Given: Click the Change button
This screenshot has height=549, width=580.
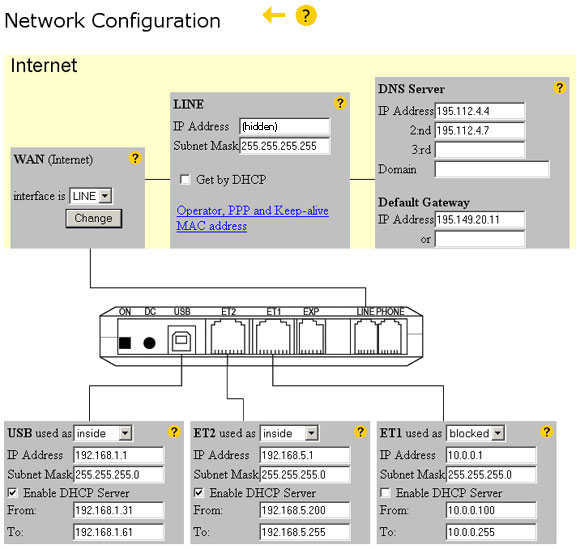Looking at the screenshot, I should pyautogui.click(x=94, y=218).
